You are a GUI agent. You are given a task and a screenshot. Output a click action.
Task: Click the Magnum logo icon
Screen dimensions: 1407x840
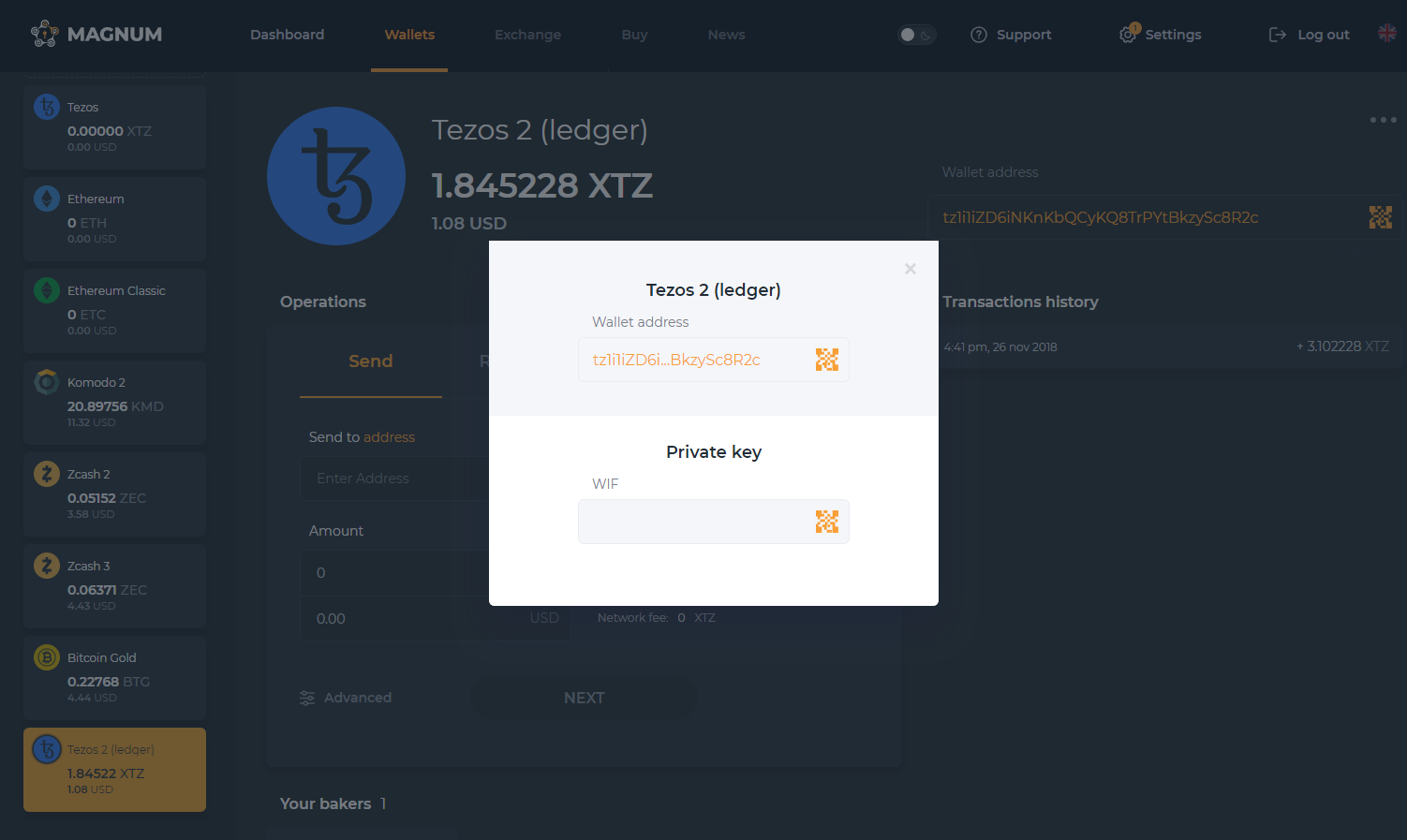click(45, 34)
